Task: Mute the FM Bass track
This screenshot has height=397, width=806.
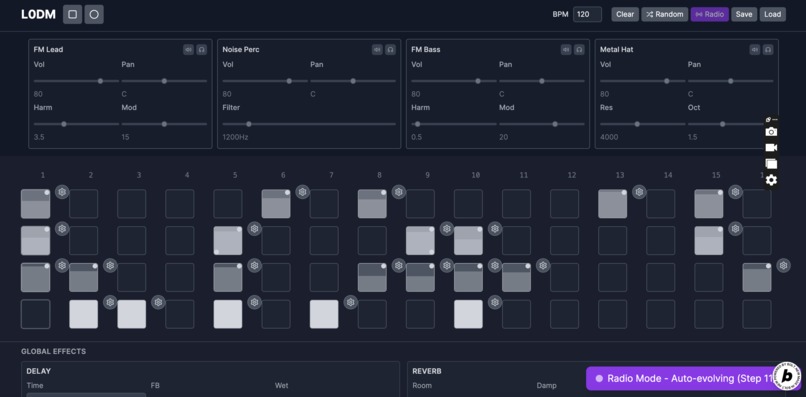Action: click(x=566, y=50)
